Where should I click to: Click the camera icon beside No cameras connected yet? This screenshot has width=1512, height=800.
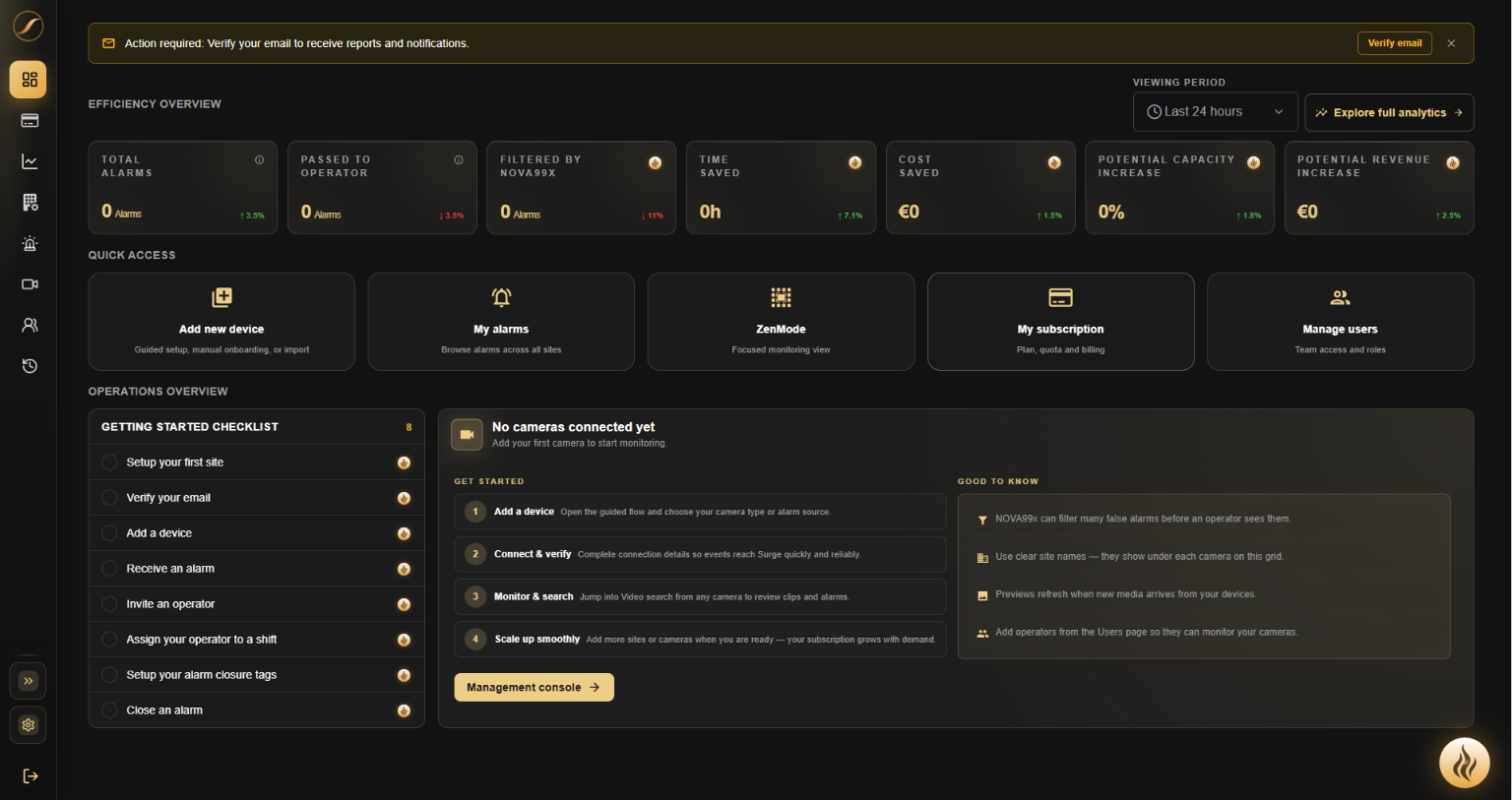467,434
